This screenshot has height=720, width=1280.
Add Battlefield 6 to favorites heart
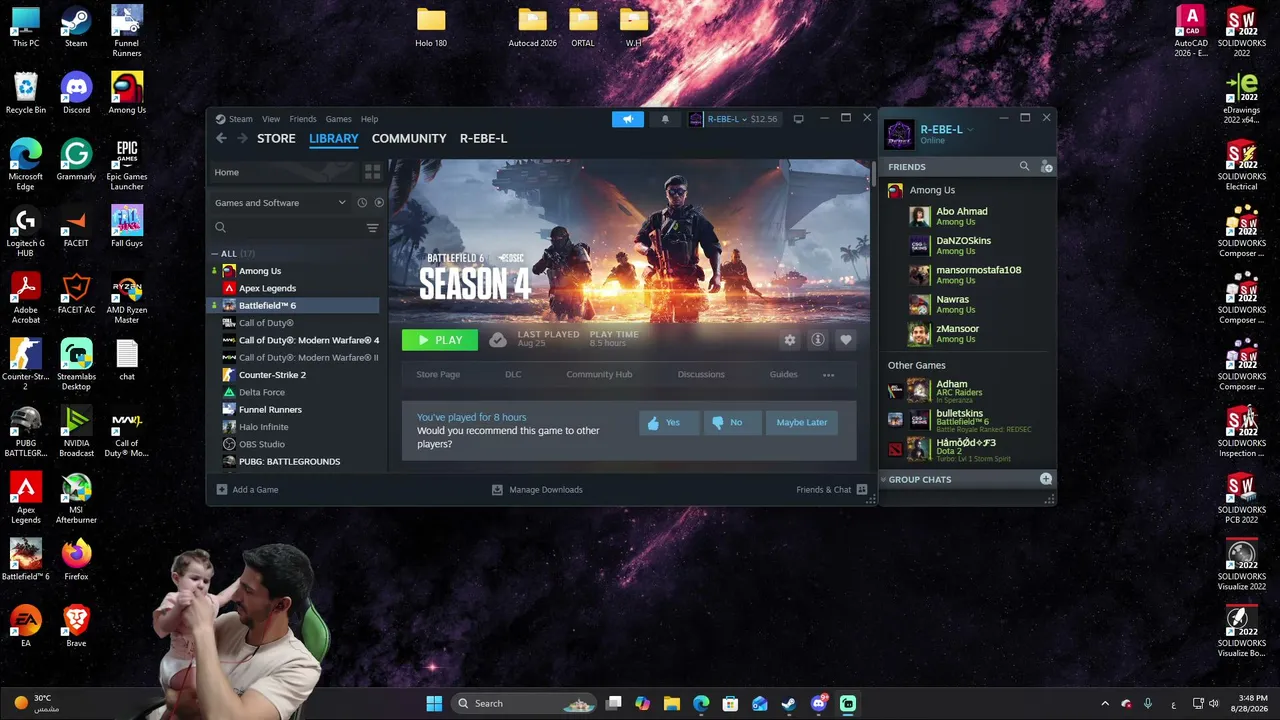(845, 340)
